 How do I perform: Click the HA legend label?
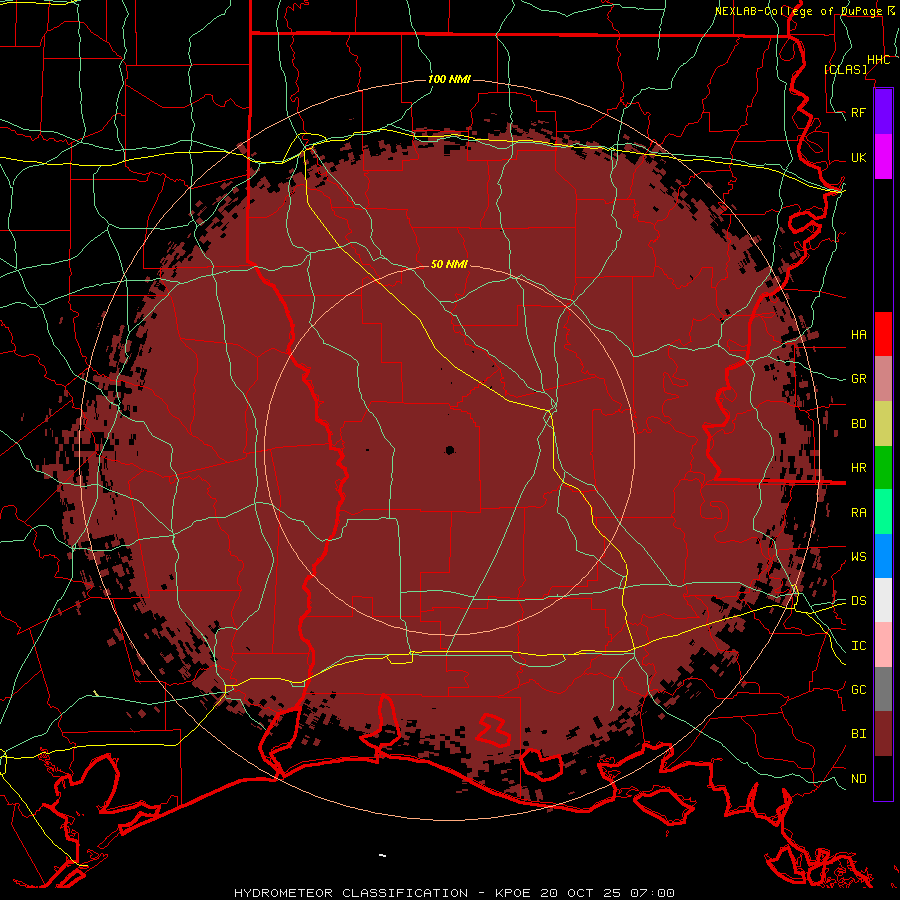click(859, 334)
